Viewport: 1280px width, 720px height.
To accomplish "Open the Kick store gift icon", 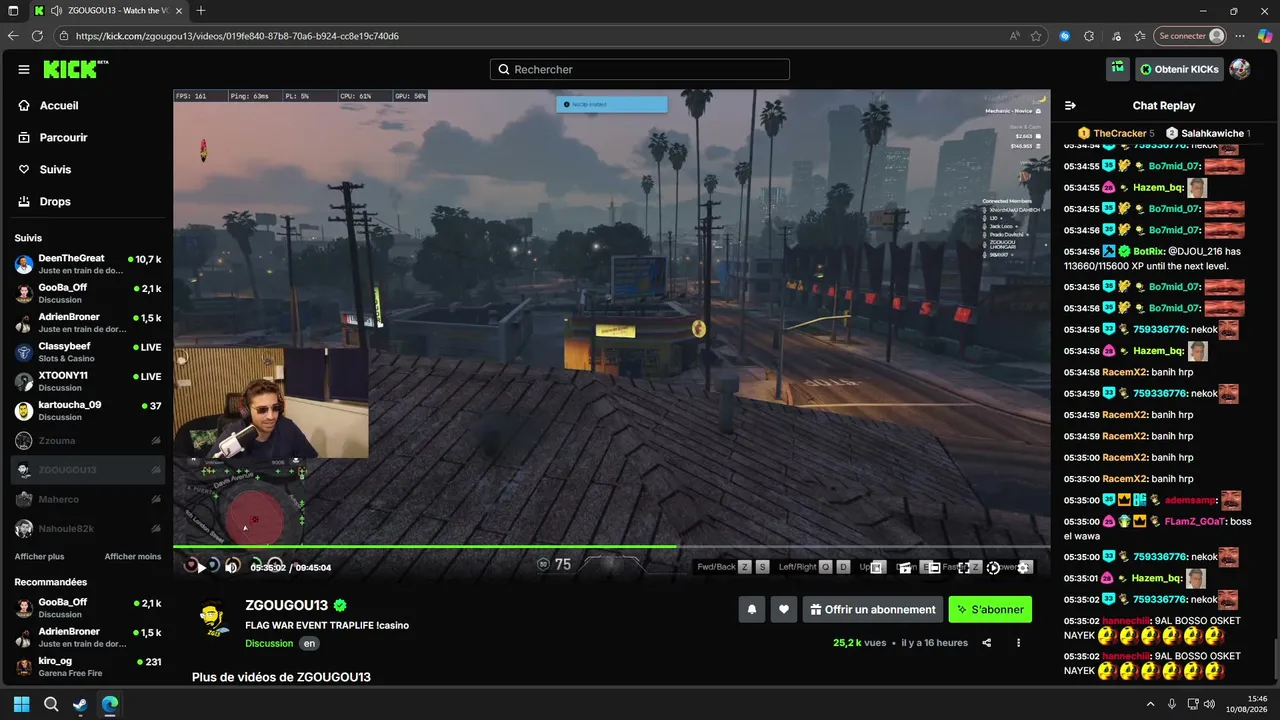I will [x=1118, y=69].
